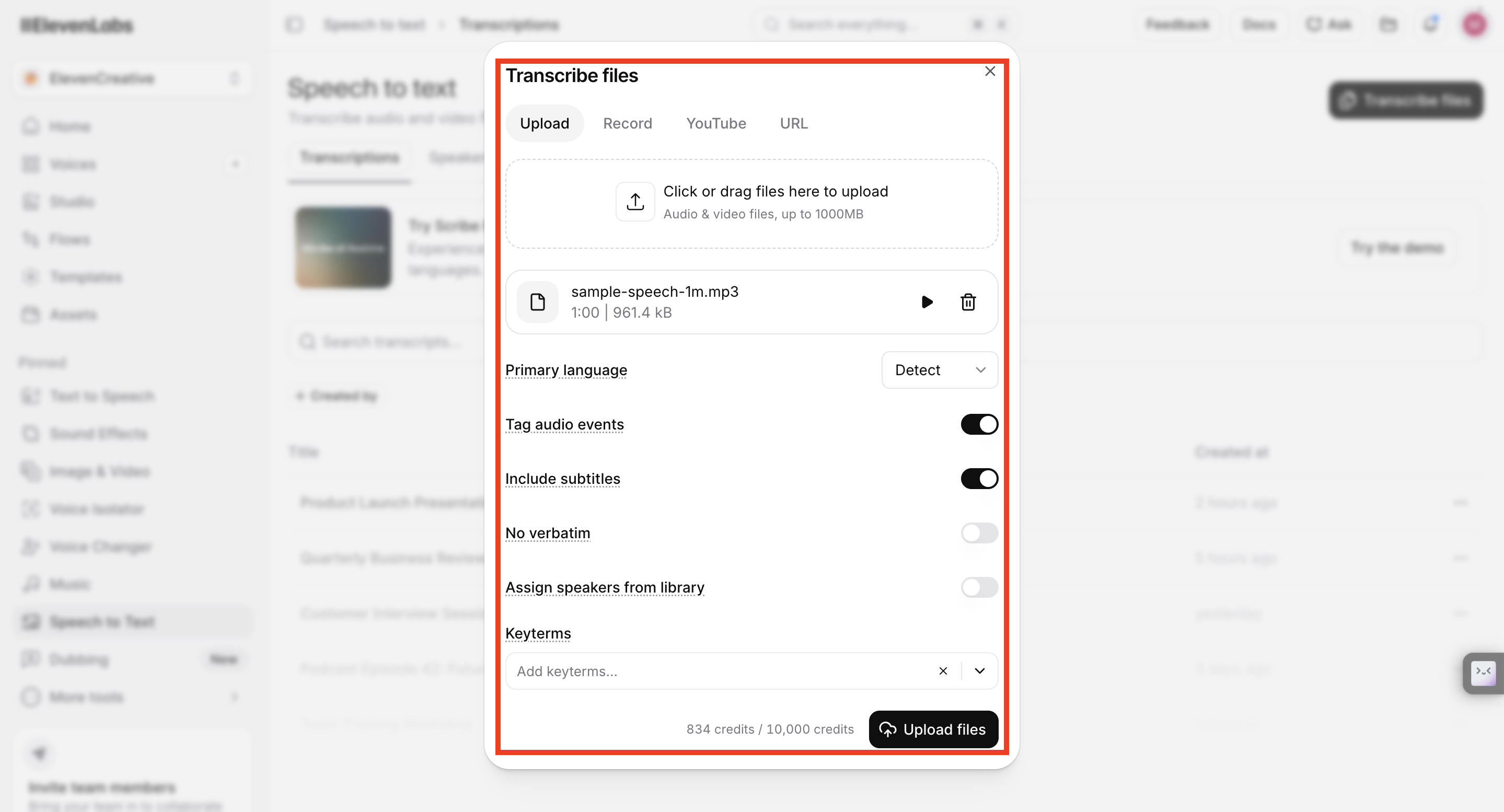Click Try the demo in background page

pos(1396,248)
